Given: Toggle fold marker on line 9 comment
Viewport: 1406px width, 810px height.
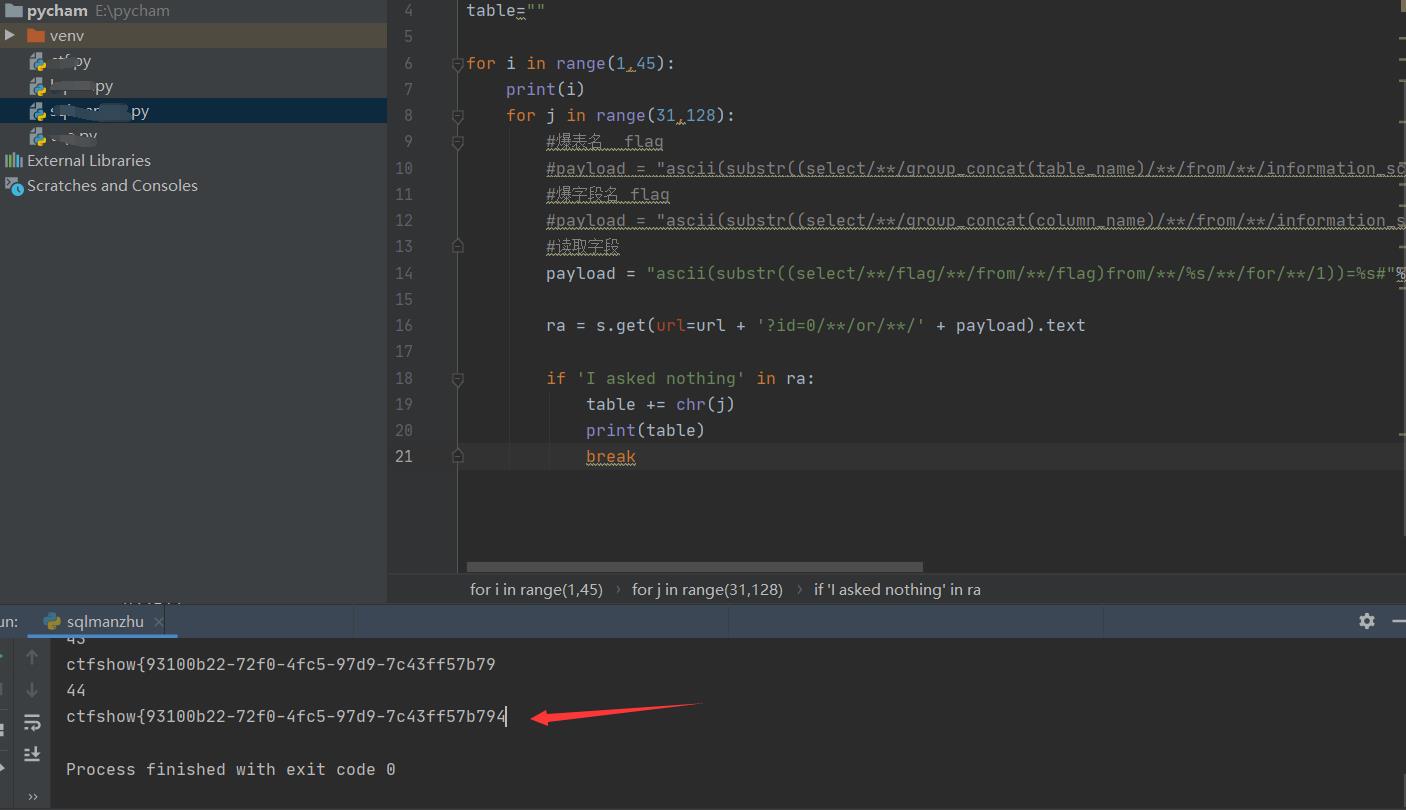Looking at the screenshot, I should pyautogui.click(x=458, y=142).
